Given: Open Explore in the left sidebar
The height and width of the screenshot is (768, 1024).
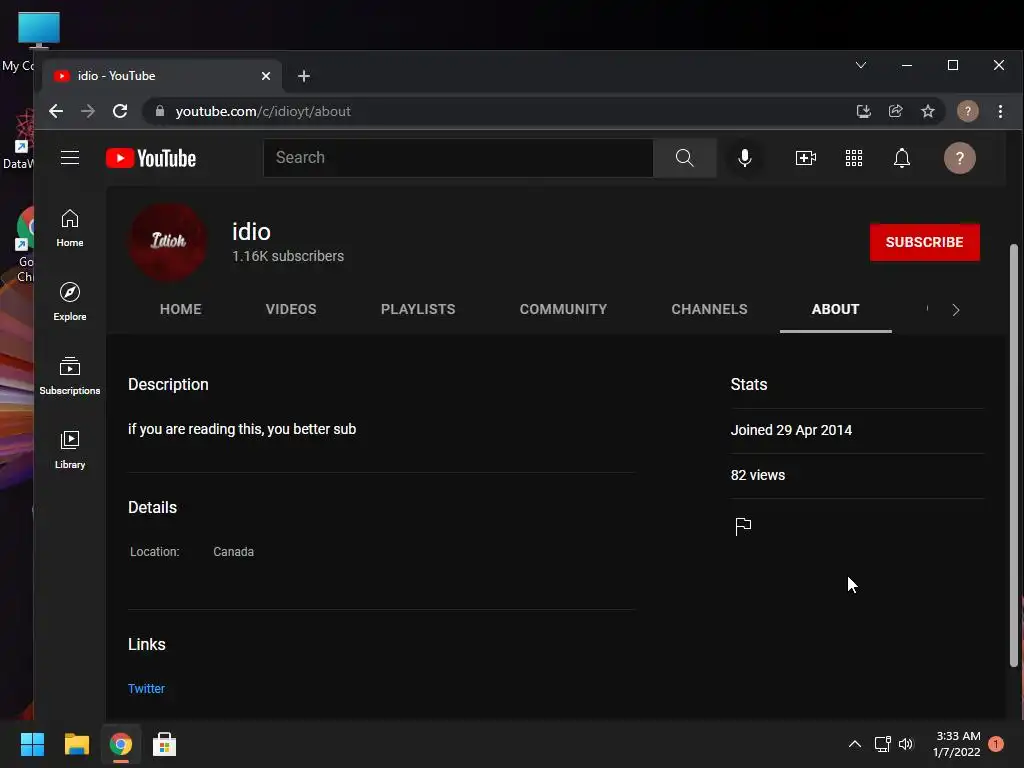Looking at the screenshot, I should [70, 302].
